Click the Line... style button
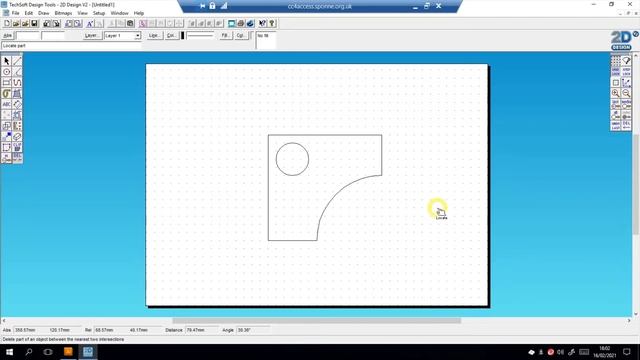Image resolution: width=640 pixels, height=360 pixels. [x=154, y=36]
